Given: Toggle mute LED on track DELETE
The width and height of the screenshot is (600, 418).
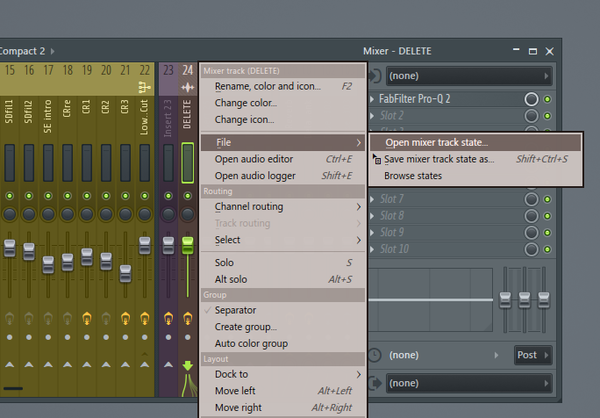Looking at the screenshot, I should click(x=188, y=196).
